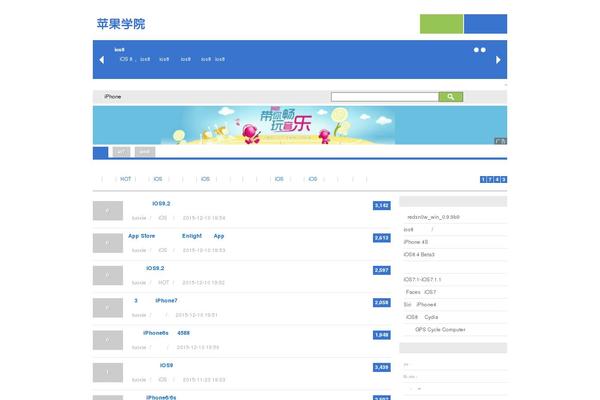Click the small ad marker on the banner corner

501,141
